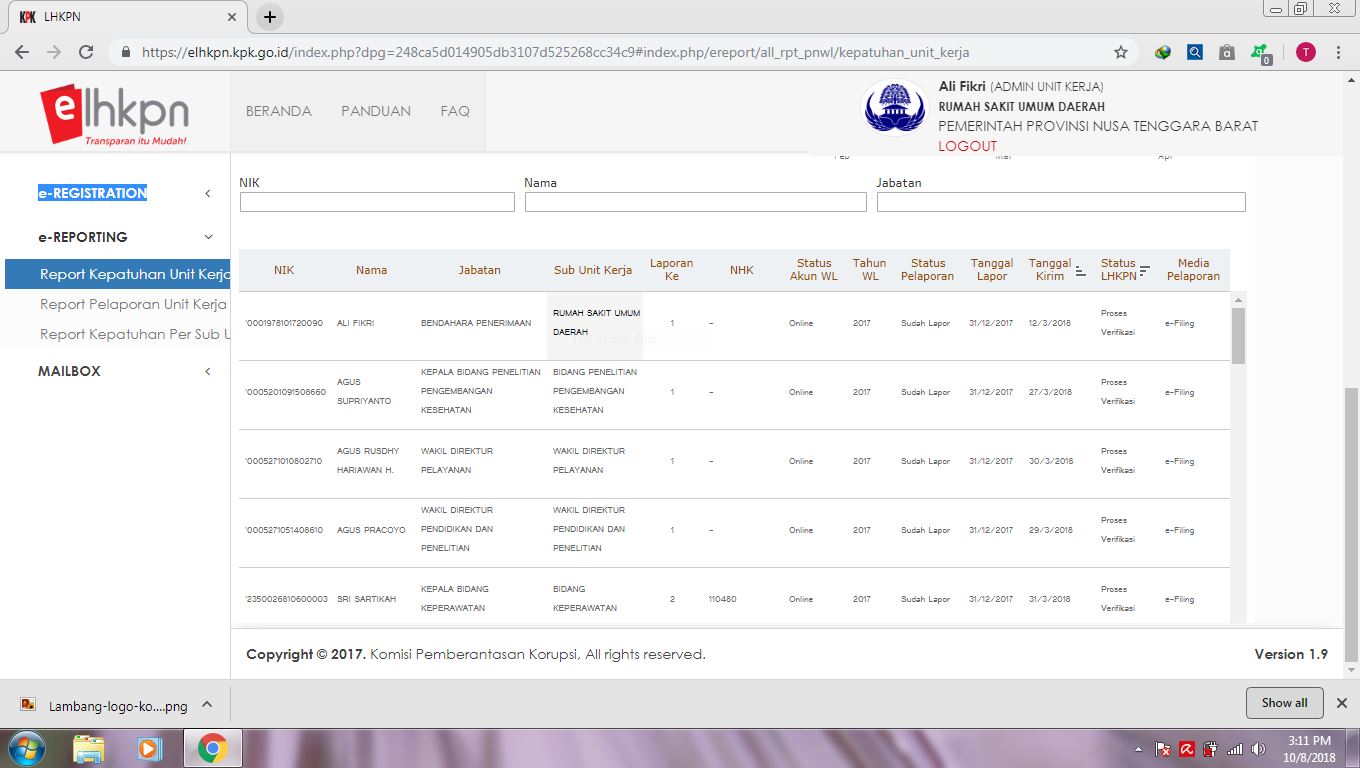This screenshot has width=1360, height=768.
Task: Click the Status LHKPN sort icon
Action: point(1145,270)
